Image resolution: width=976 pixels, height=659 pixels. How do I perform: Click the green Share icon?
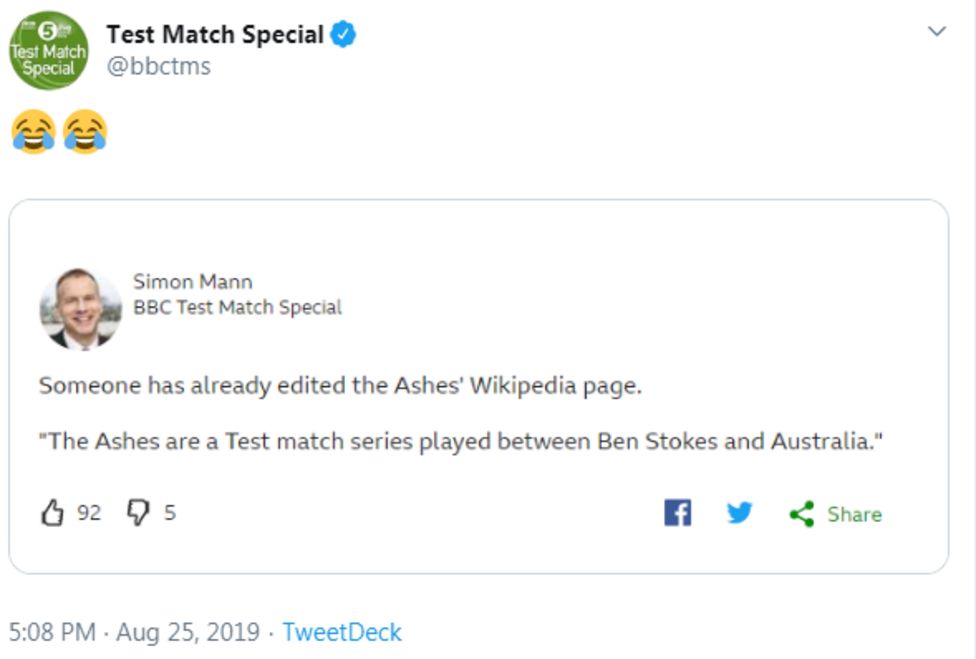coord(800,513)
